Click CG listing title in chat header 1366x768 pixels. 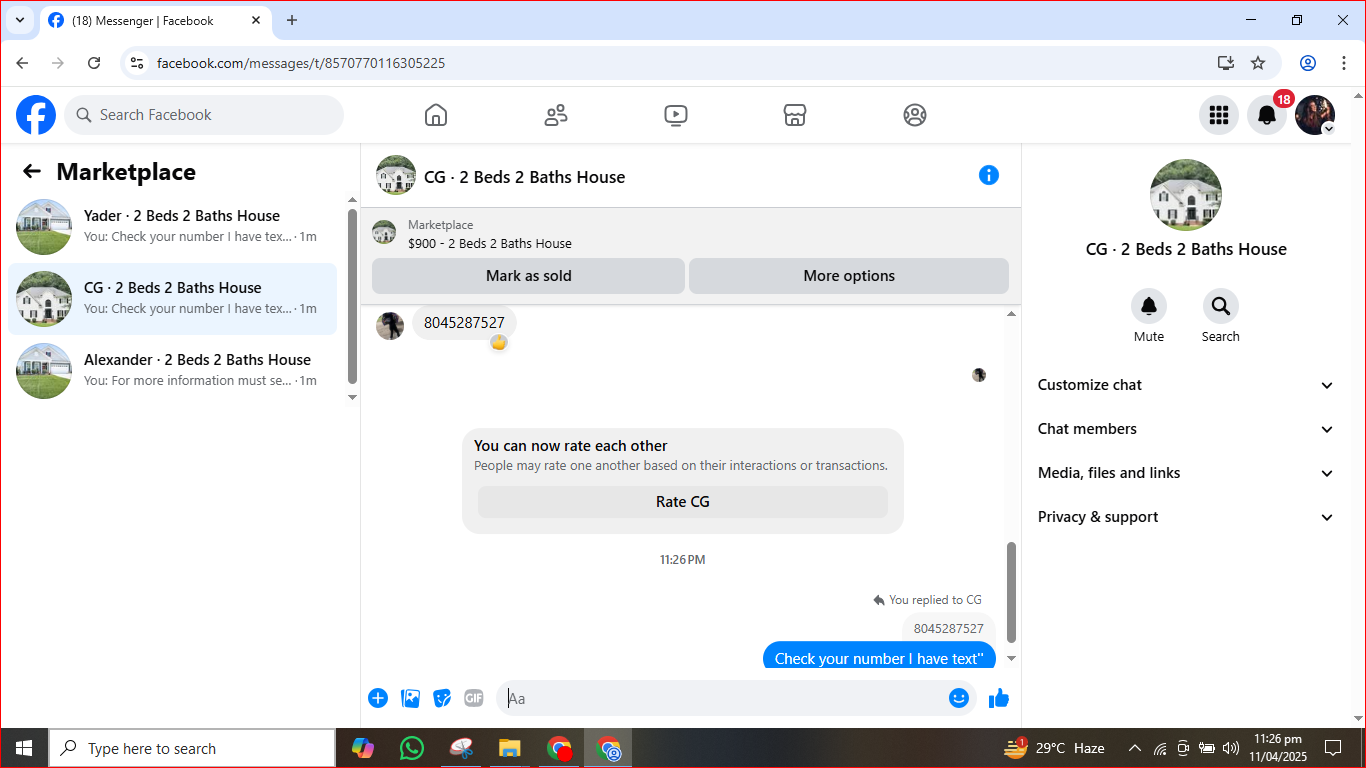(524, 177)
